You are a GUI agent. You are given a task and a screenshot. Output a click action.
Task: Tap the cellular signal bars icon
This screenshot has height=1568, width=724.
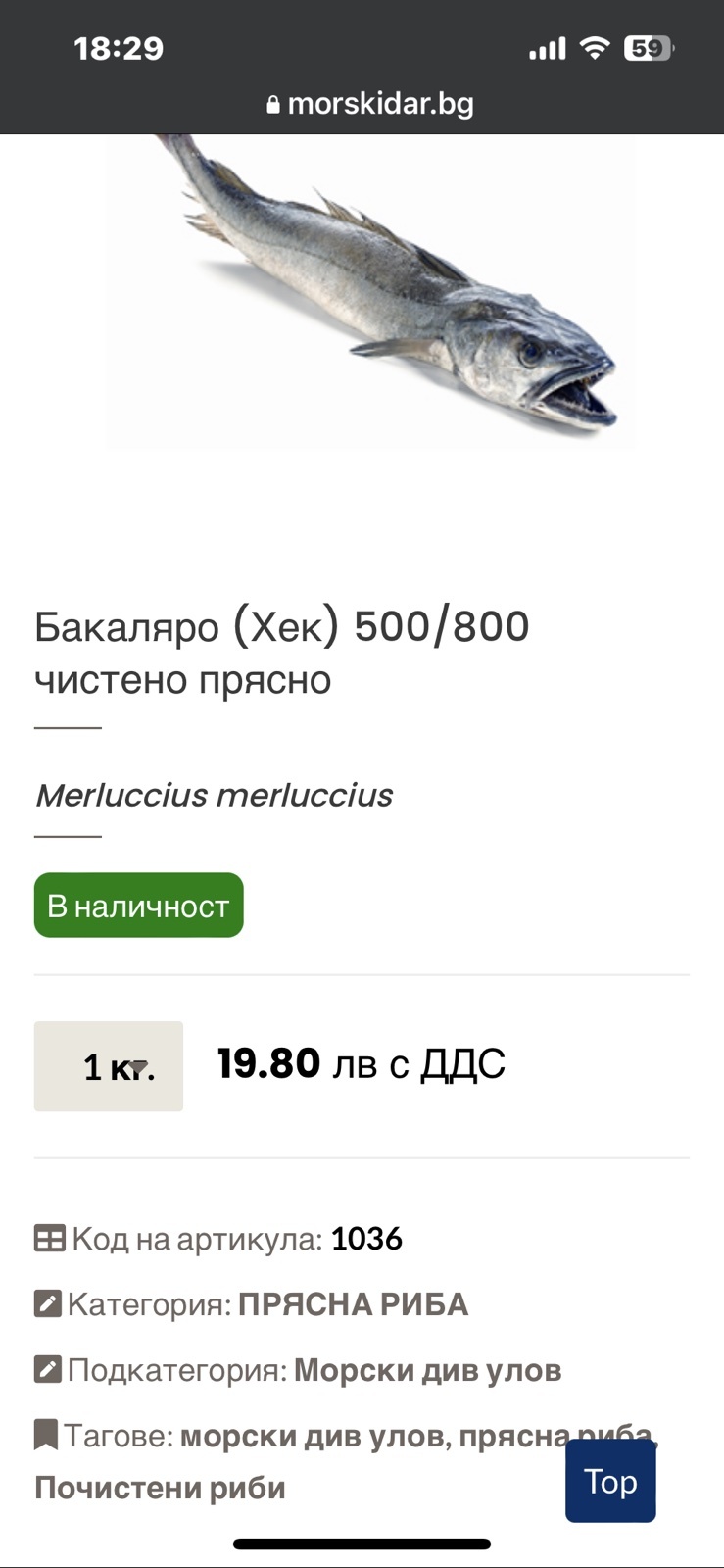547,49
